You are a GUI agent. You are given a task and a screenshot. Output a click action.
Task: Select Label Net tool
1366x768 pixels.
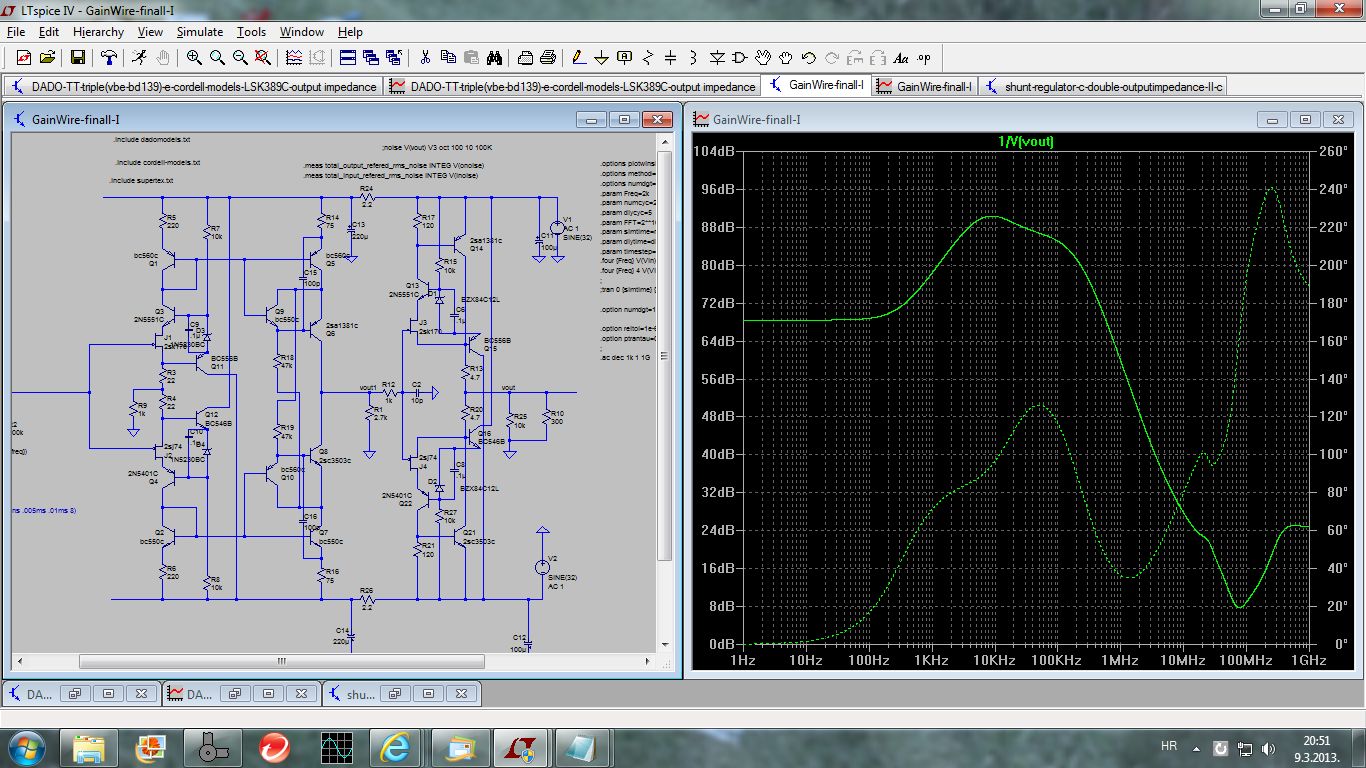[625, 58]
